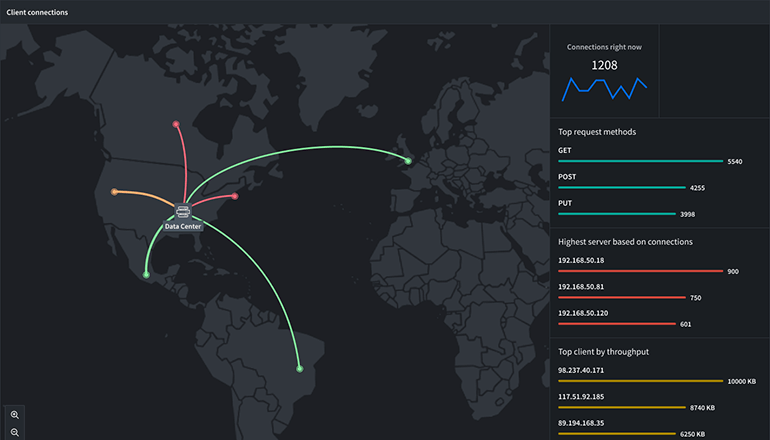770x440 pixels.
Task: Select server 192.168.50.18
Action: (581, 260)
